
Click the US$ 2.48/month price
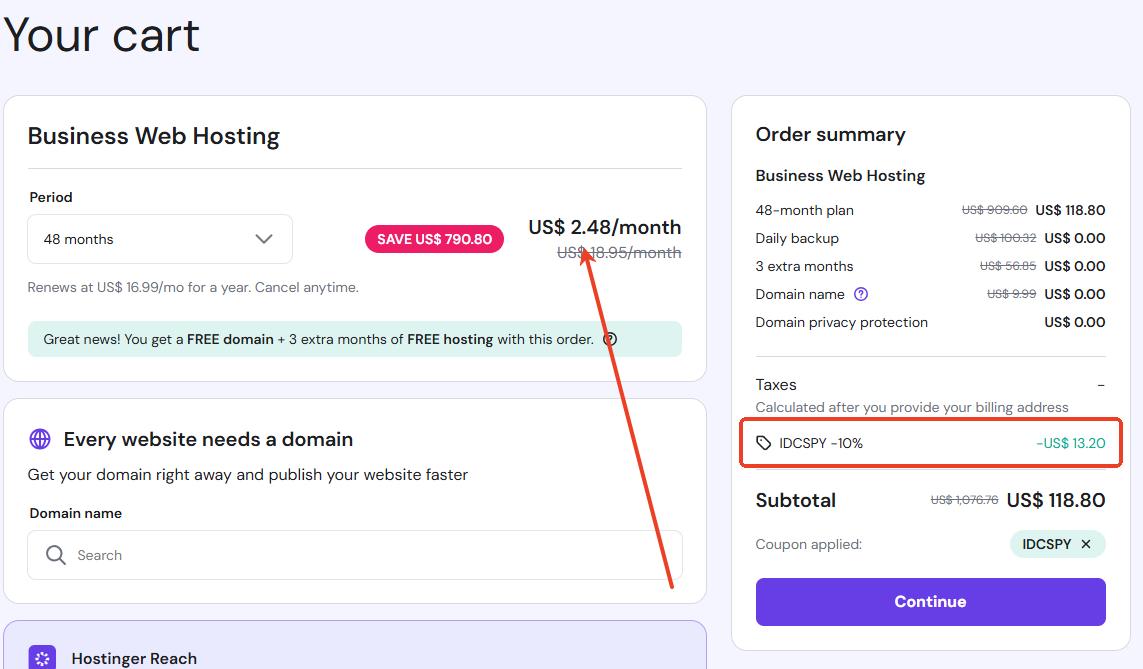coord(604,227)
